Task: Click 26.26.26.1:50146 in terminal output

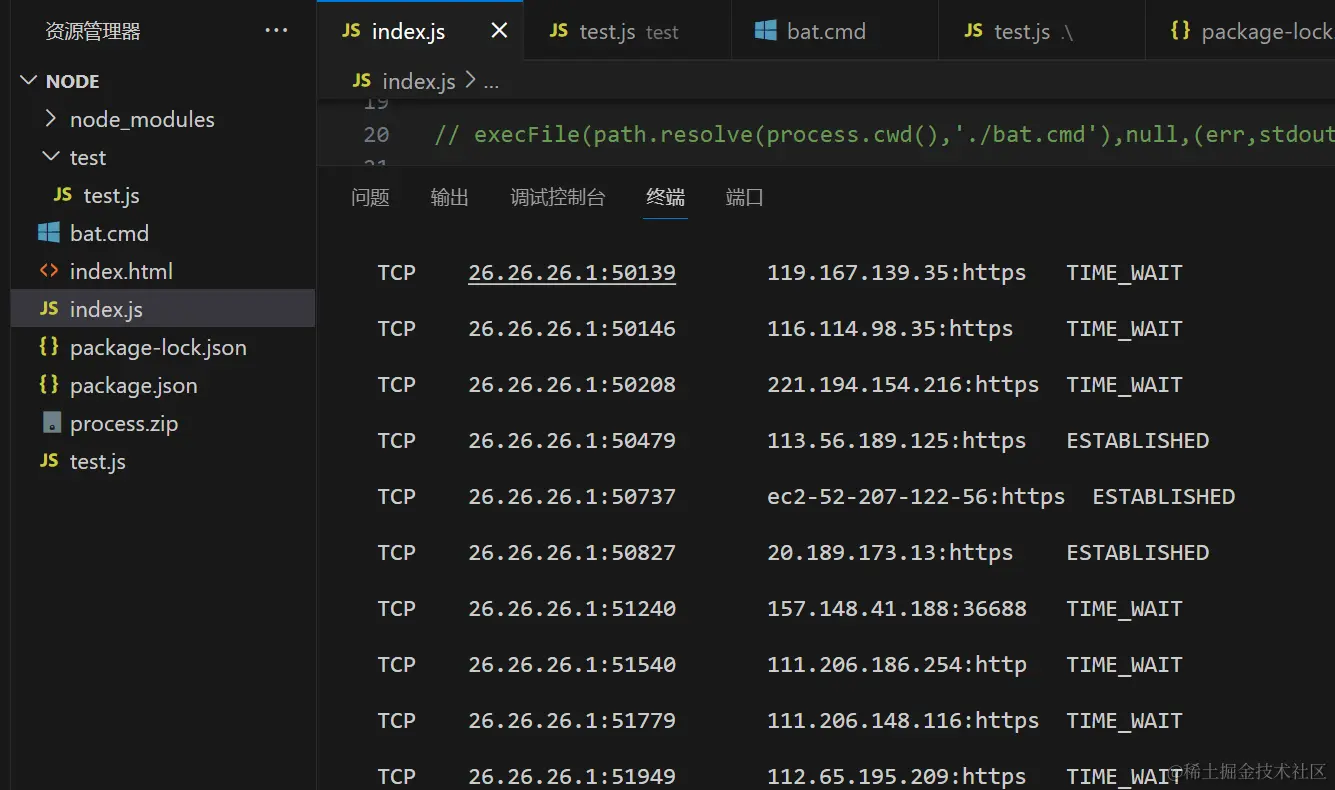Action: tap(572, 328)
